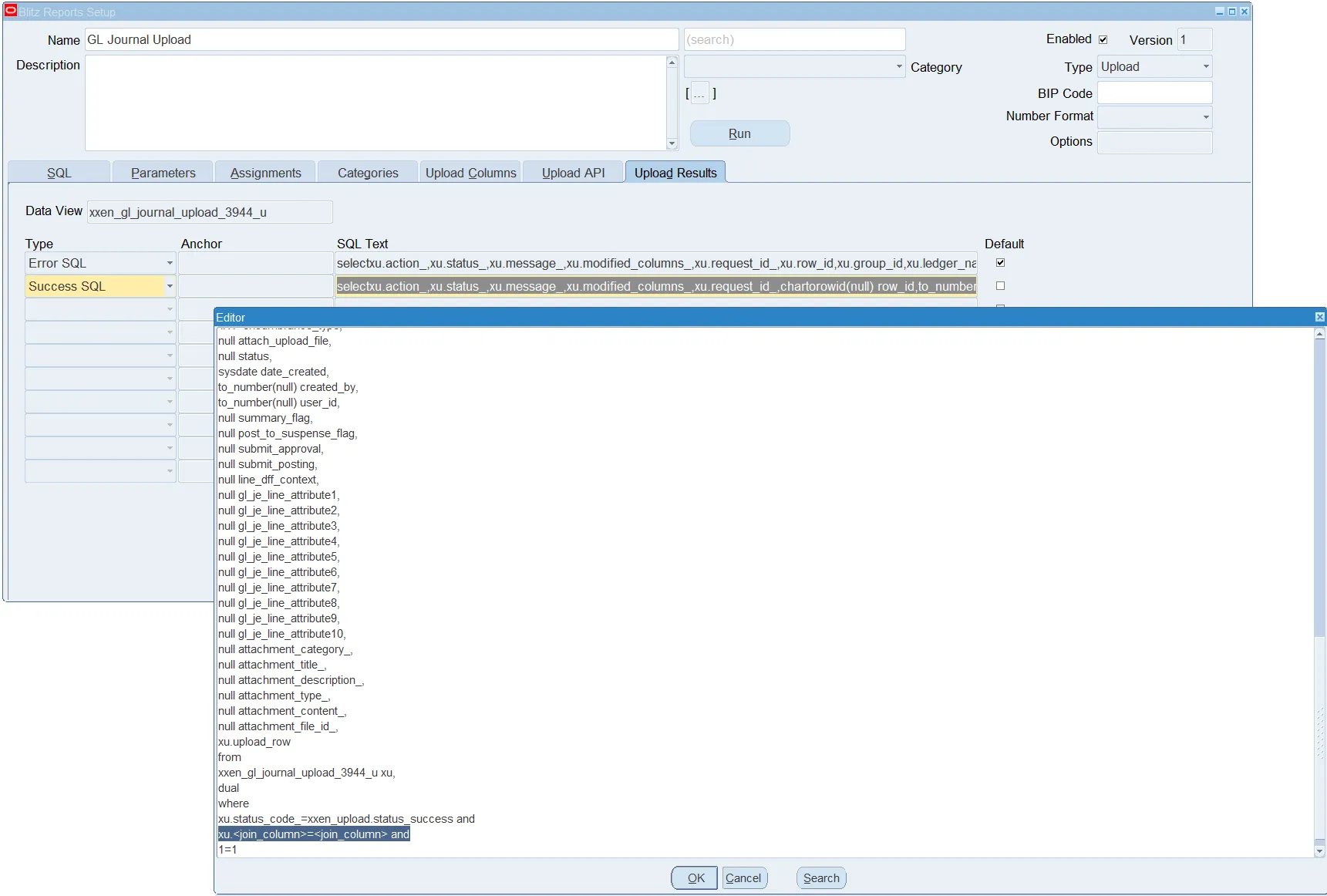Open the Assignments tab

click(265, 173)
